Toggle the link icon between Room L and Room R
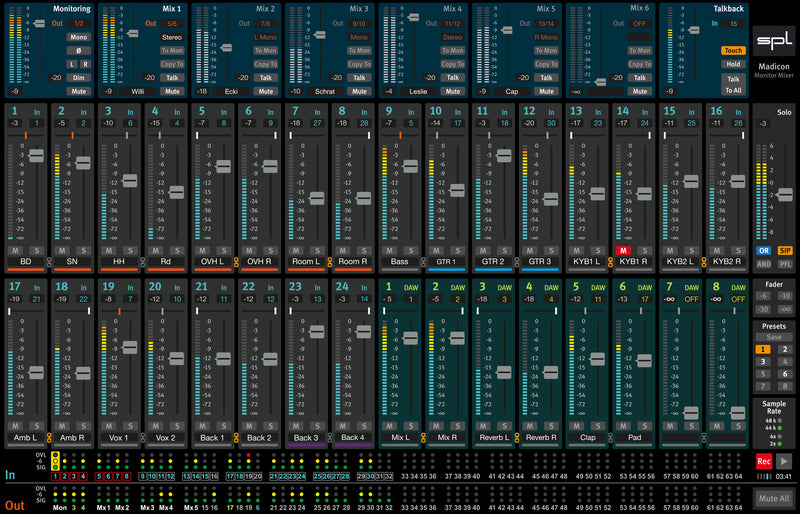Viewport: 800px width, 514px height. tap(330, 262)
